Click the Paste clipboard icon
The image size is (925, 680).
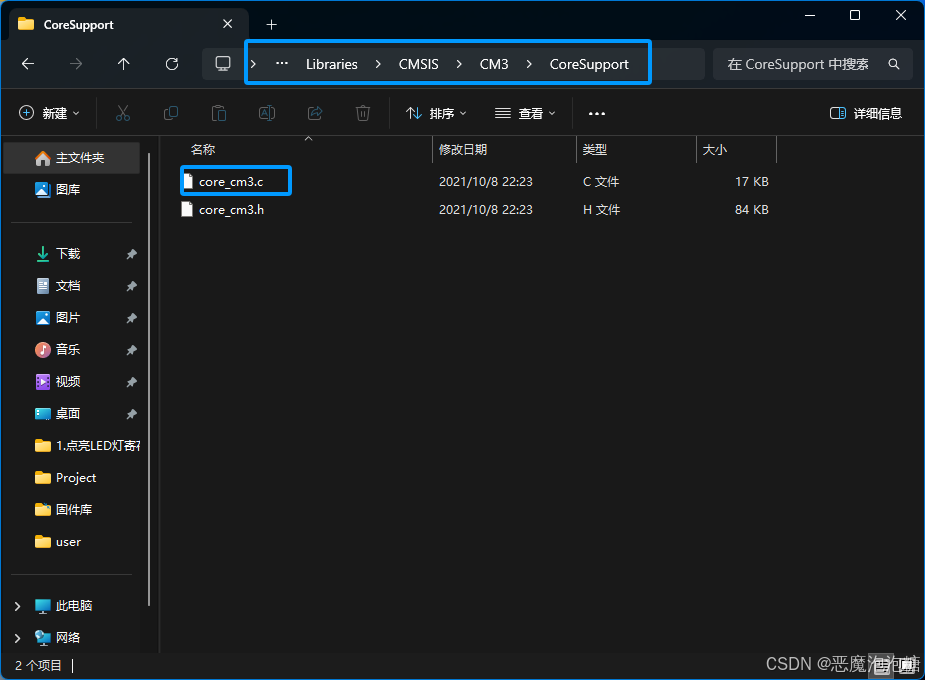(219, 113)
